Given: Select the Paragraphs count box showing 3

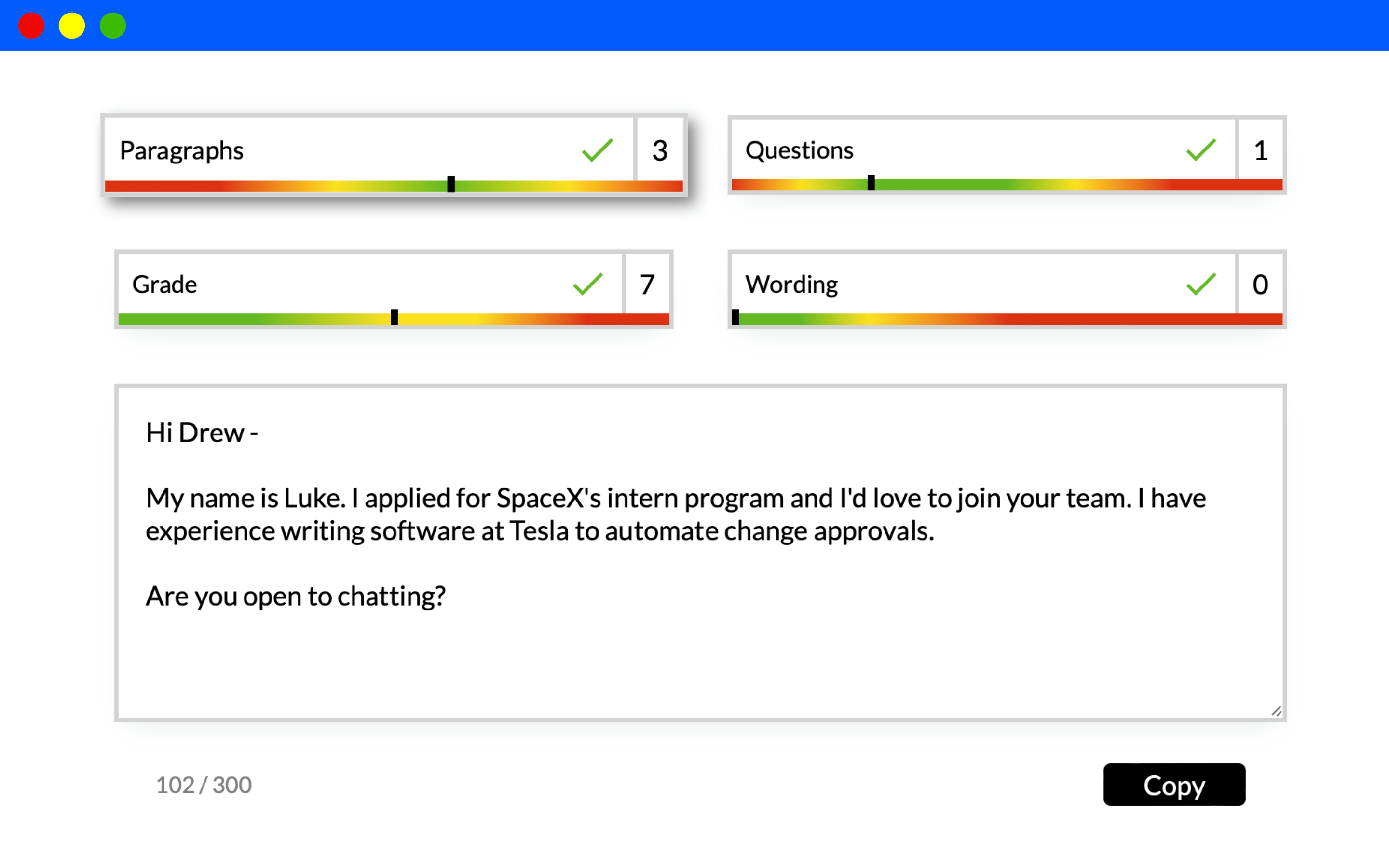Looking at the screenshot, I should point(660,150).
